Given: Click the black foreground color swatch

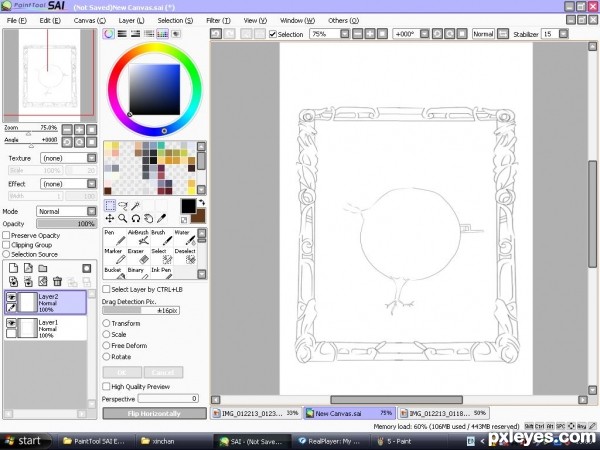Looking at the screenshot, I should (188, 206).
